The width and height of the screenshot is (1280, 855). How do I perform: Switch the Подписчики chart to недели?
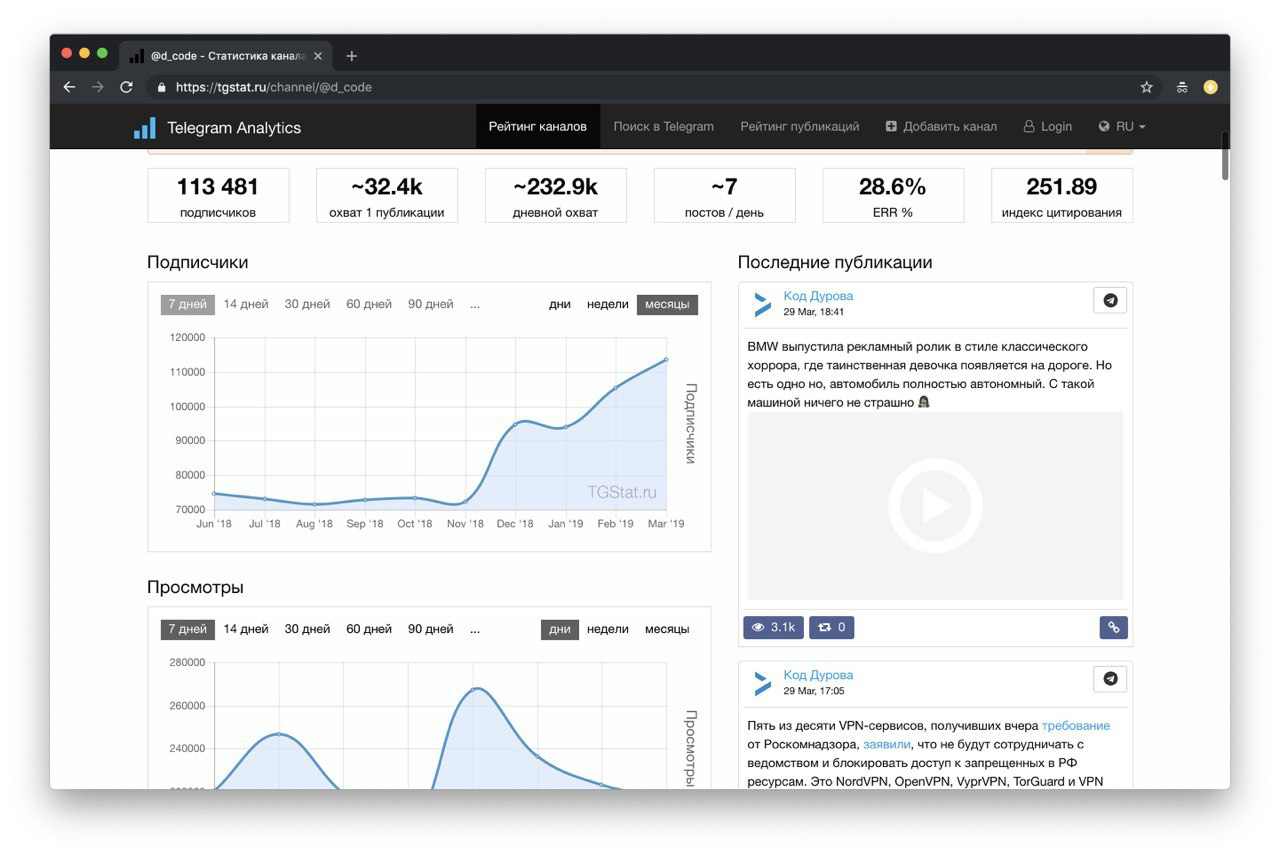pos(608,304)
